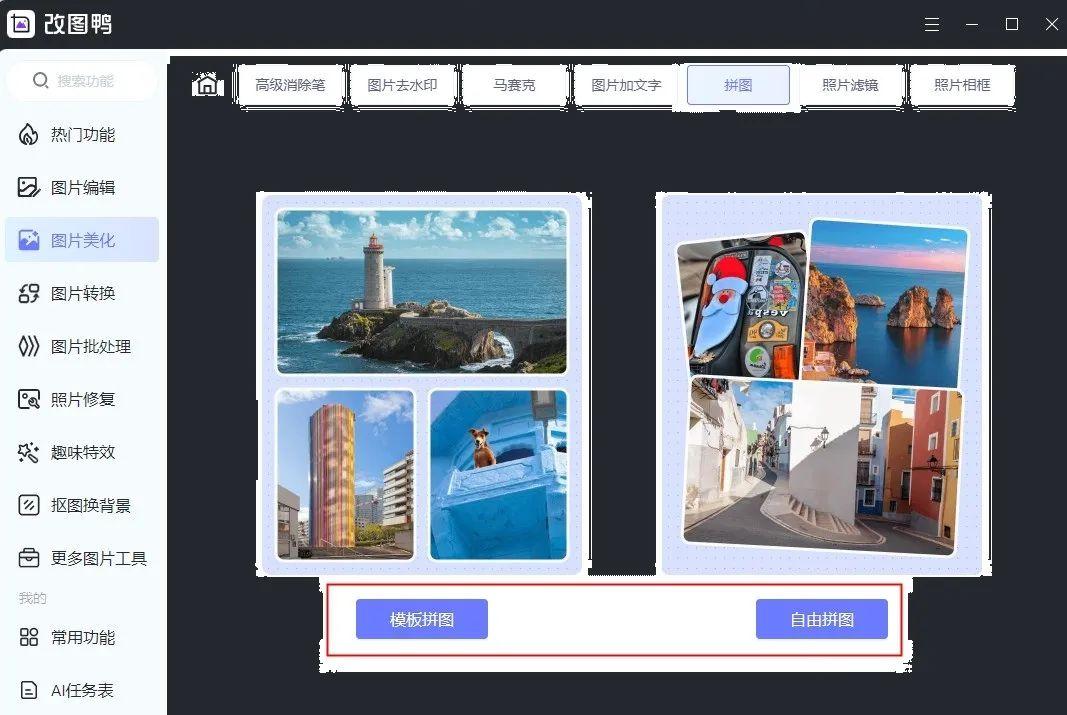Open the 图片去水印 tab
The image size is (1067, 715).
tap(402, 86)
